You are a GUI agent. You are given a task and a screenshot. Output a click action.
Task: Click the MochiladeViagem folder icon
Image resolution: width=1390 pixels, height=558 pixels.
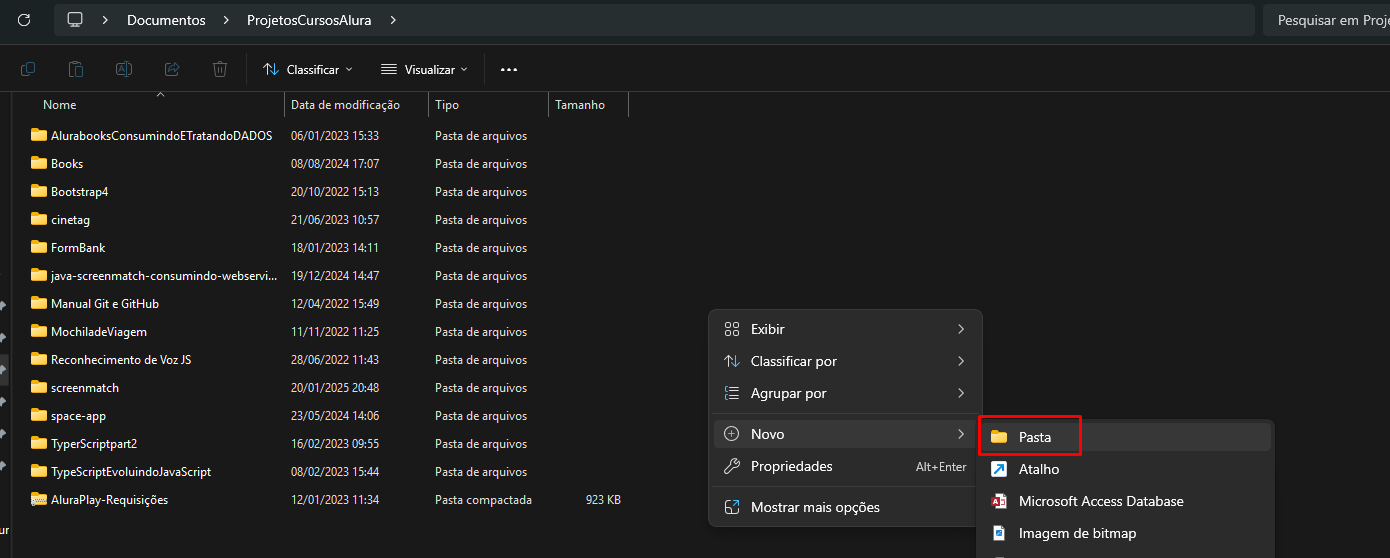pos(39,331)
